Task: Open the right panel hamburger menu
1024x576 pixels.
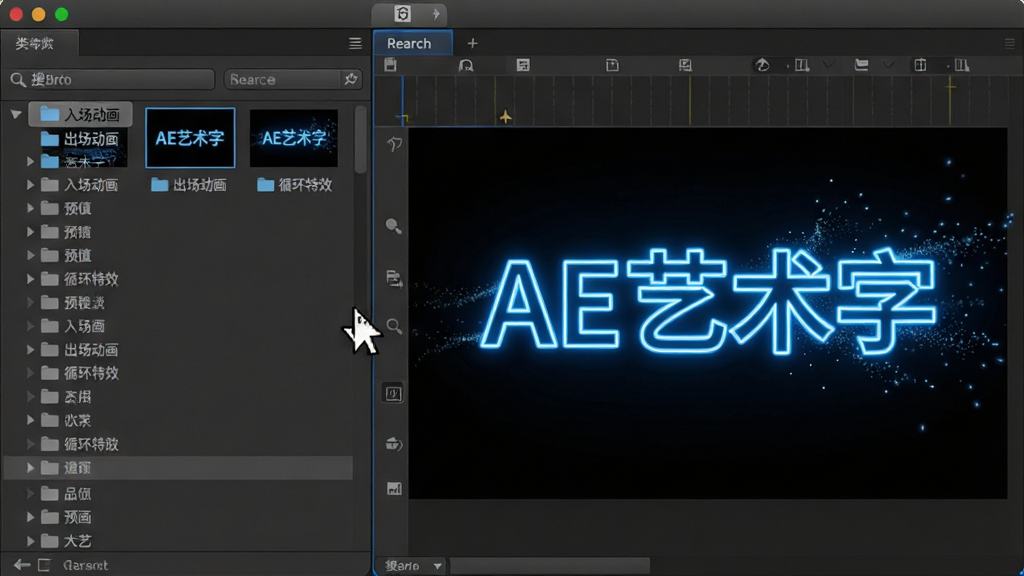Action: 1010,44
